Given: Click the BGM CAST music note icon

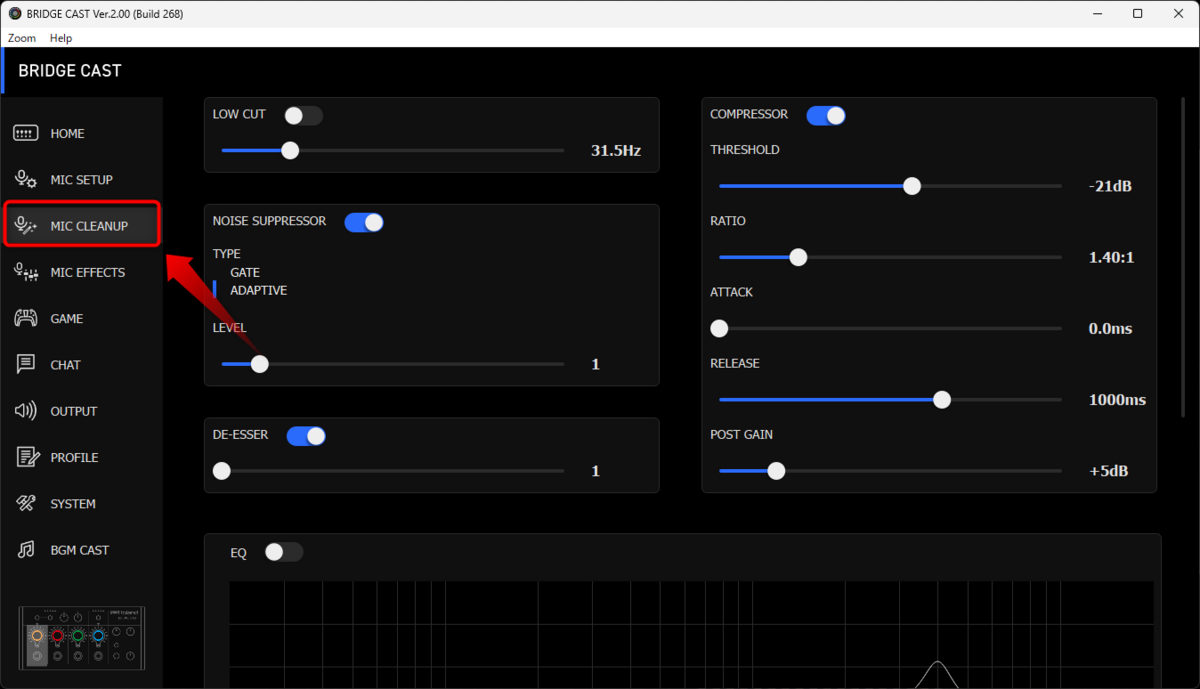Looking at the screenshot, I should pyautogui.click(x=26, y=550).
